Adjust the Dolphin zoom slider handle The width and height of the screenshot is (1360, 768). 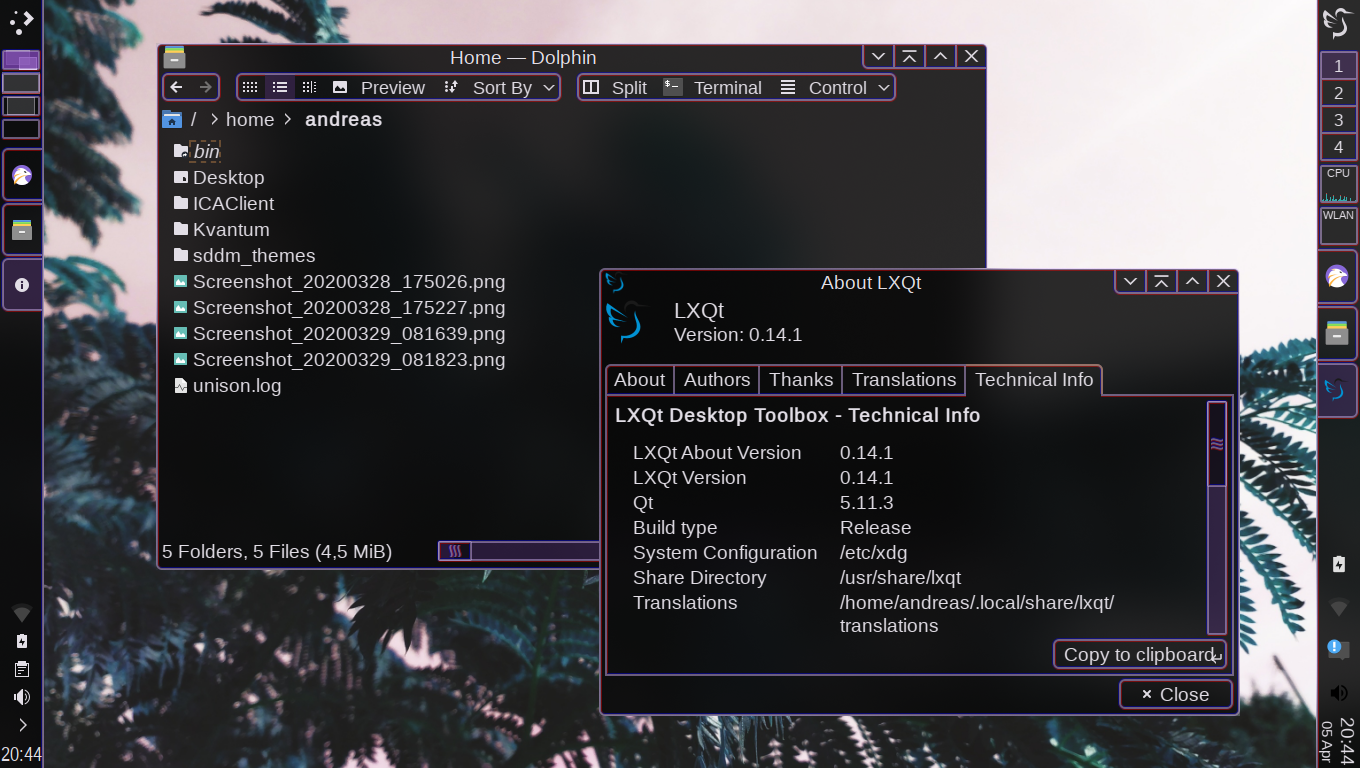pos(455,551)
